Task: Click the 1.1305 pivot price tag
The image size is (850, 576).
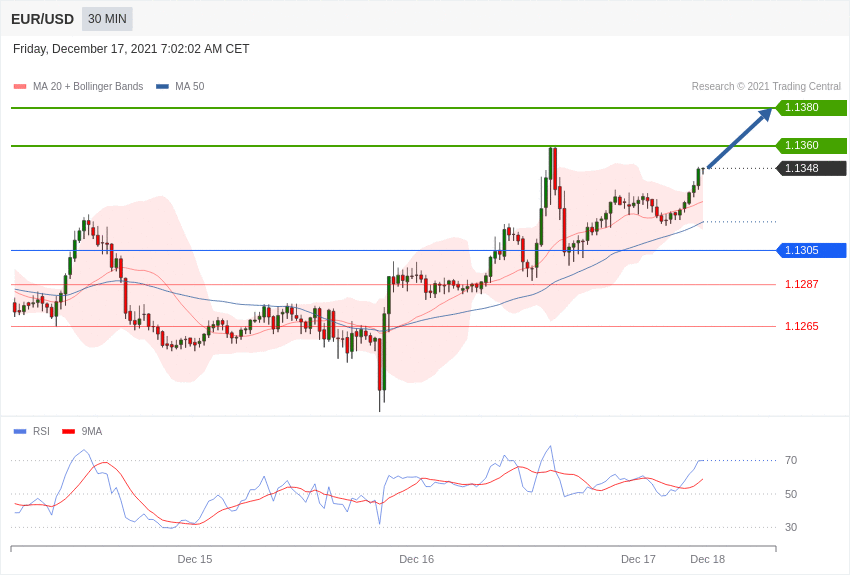Action: (811, 250)
